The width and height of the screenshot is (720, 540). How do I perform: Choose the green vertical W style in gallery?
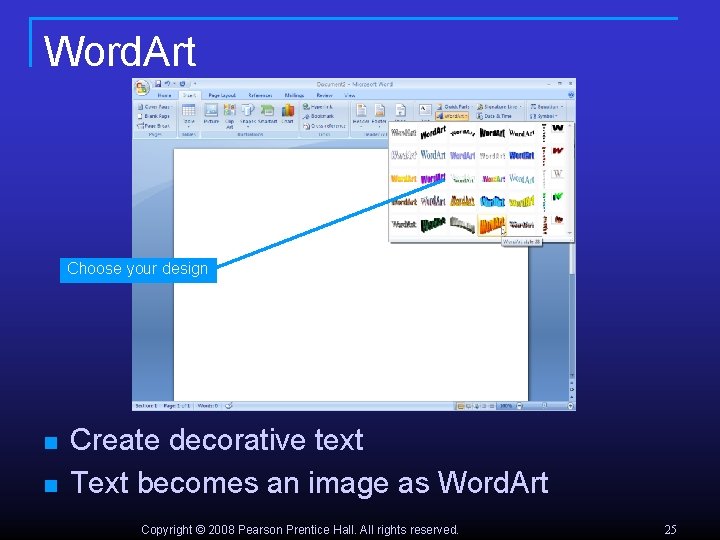tap(557, 197)
